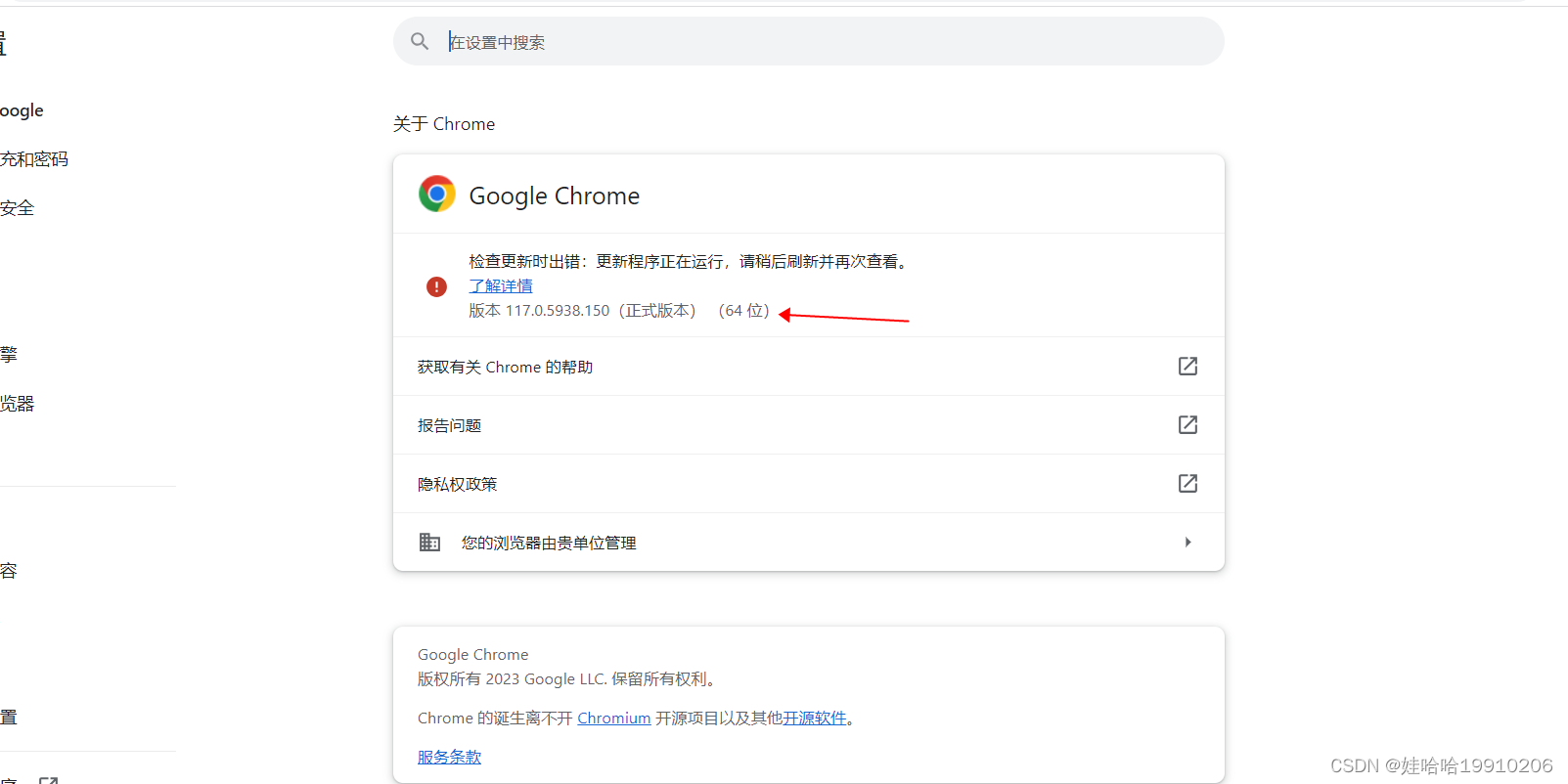
Task: Click the (64 位) text
Action: coord(744,311)
